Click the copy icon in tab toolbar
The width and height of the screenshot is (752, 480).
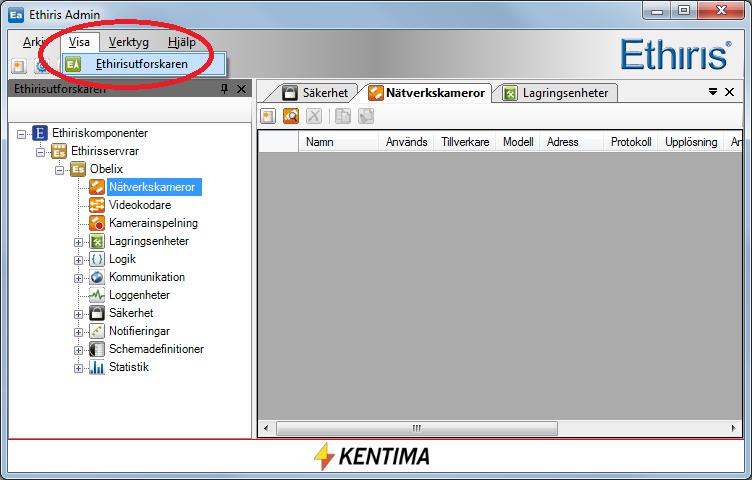coord(342,116)
